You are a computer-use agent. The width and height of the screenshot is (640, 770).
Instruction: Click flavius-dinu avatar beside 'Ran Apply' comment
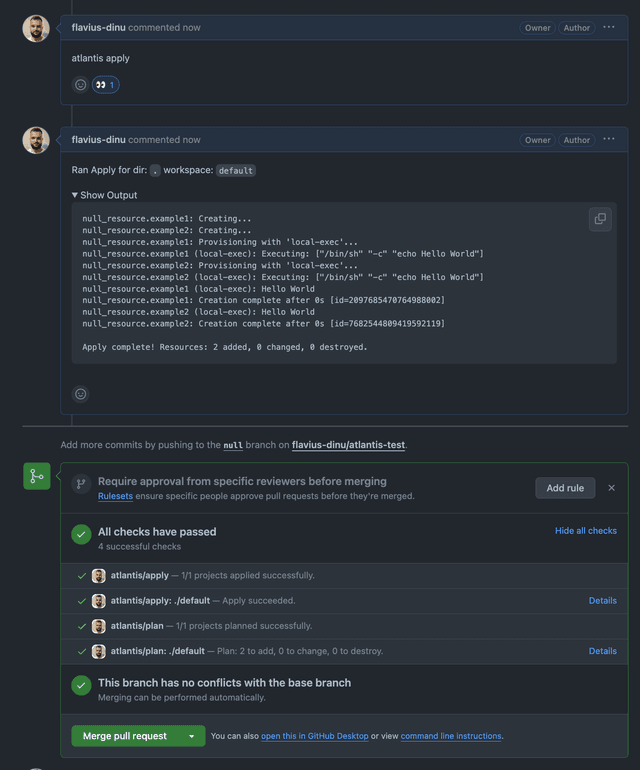[36, 140]
